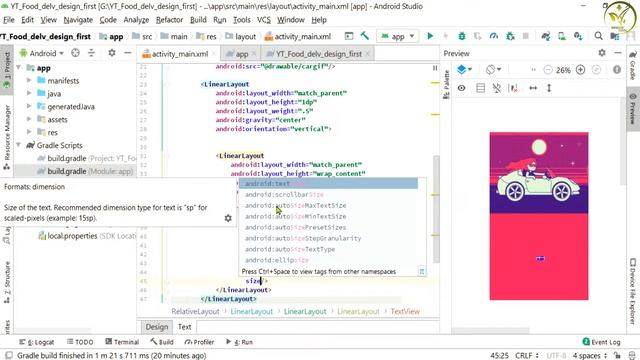Screen dimensions: 640x360
Task: Open the Profiler tool window button
Action: click(x=199, y=342)
